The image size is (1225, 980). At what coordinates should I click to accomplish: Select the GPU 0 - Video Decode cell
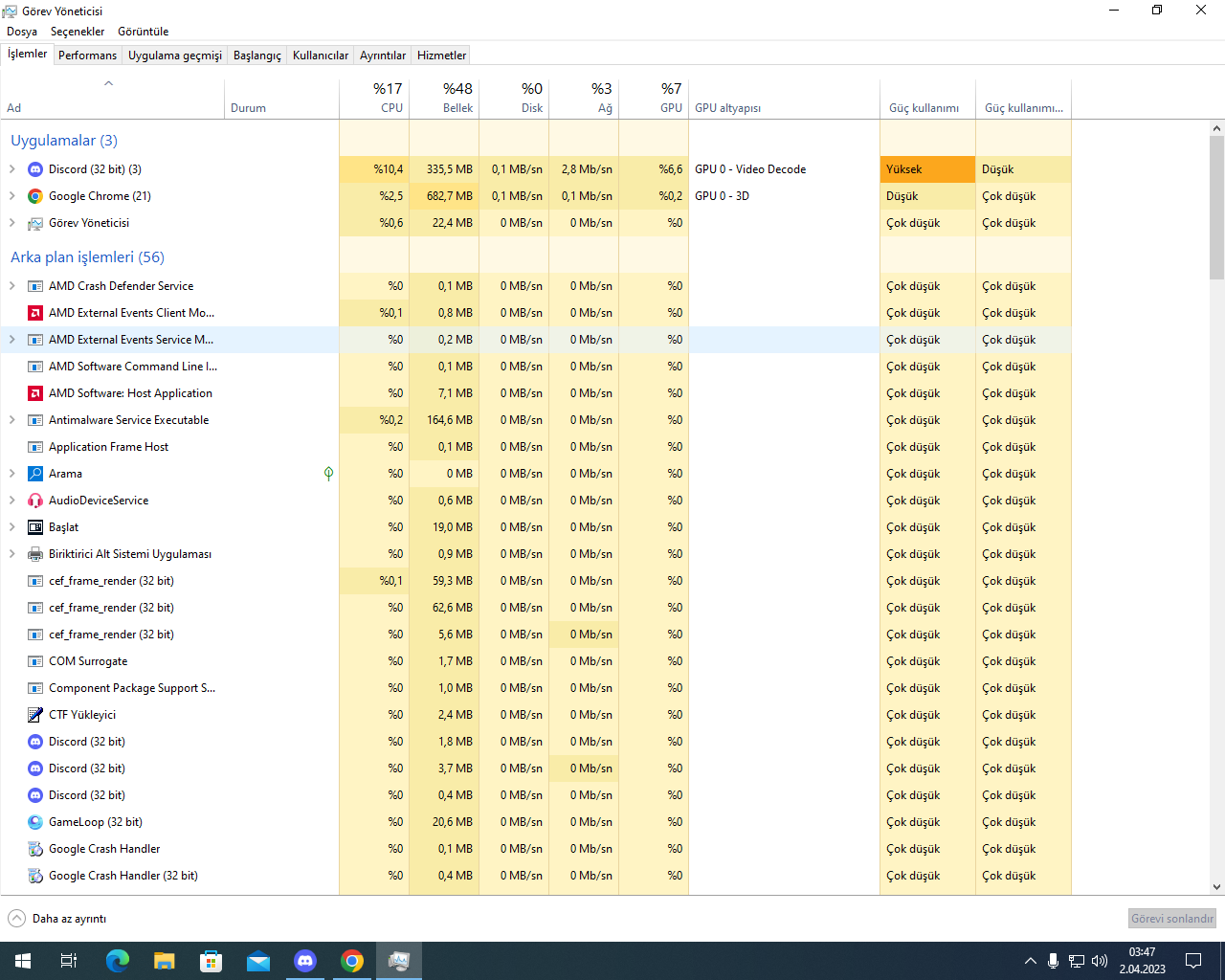coord(784,169)
